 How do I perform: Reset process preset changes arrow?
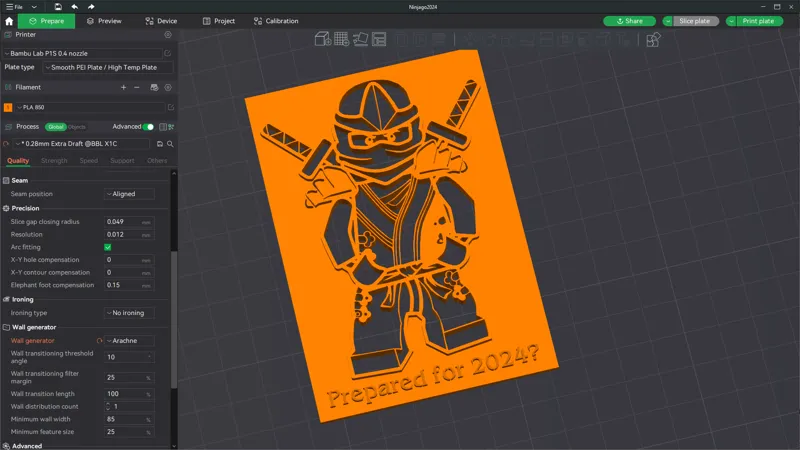[x=6, y=144]
